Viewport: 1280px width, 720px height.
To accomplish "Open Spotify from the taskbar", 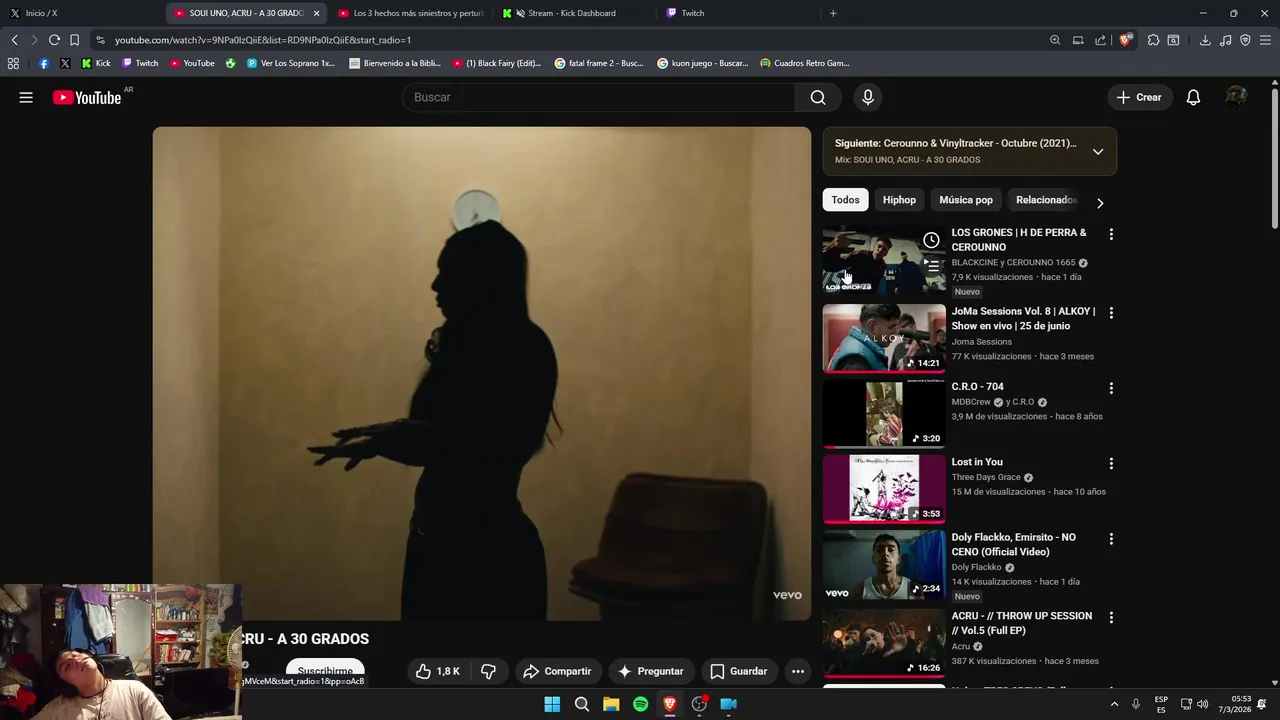I will coord(640,704).
